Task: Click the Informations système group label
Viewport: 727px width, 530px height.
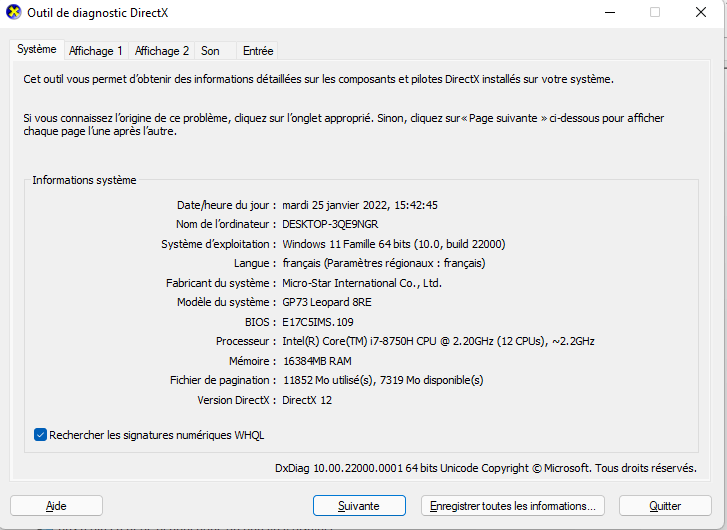Action: [84, 180]
